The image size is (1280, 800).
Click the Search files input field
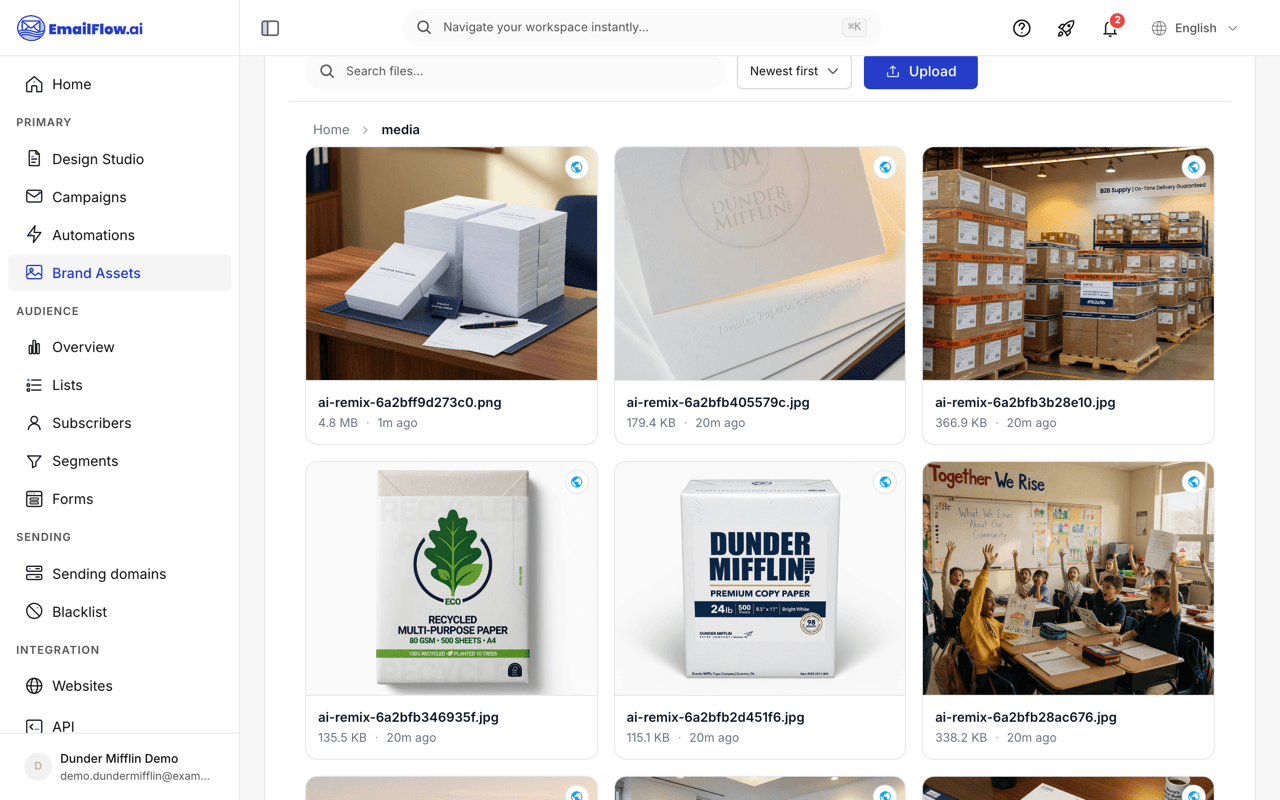coord(514,71)
